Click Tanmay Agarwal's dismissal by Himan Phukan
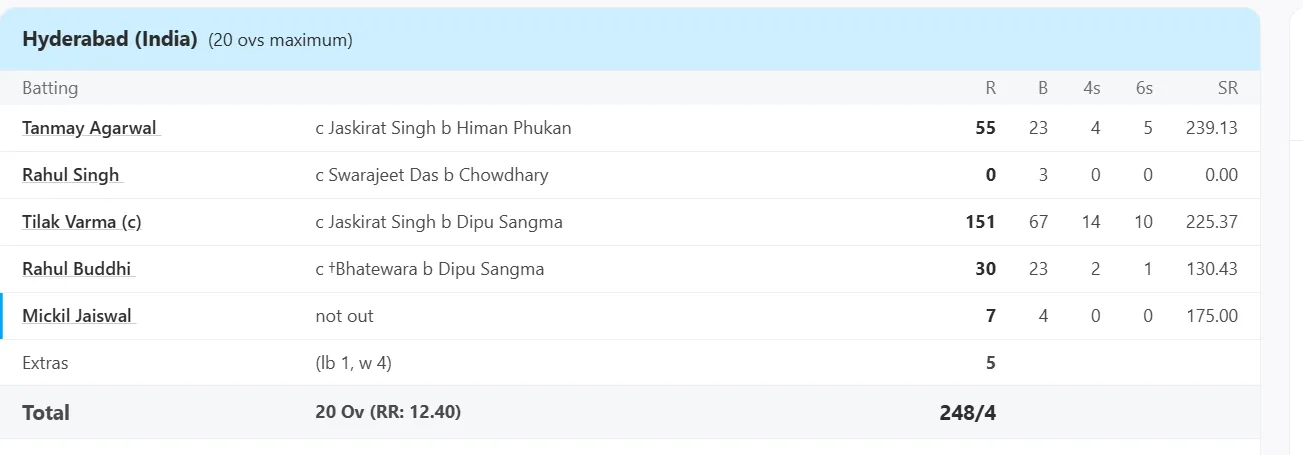Screen dimensions: 1303x455 (443, 128)
